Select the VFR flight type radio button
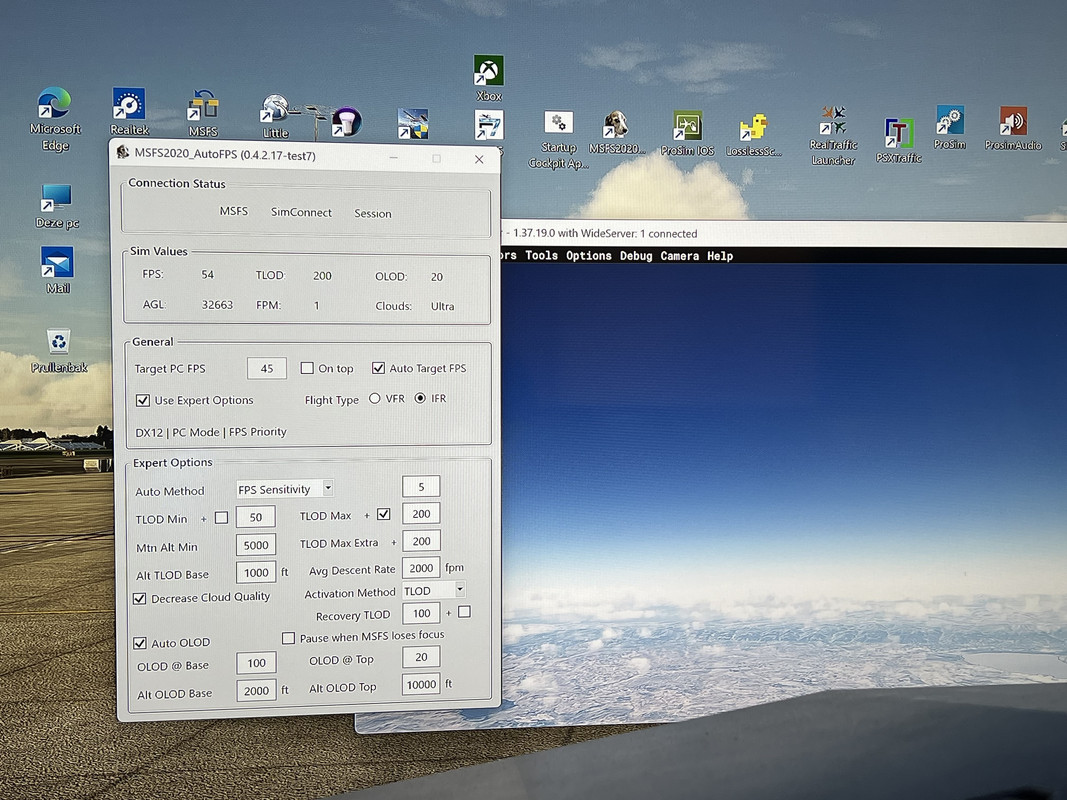This screenshot has width=1067, height=800. (x=374, y=398)
